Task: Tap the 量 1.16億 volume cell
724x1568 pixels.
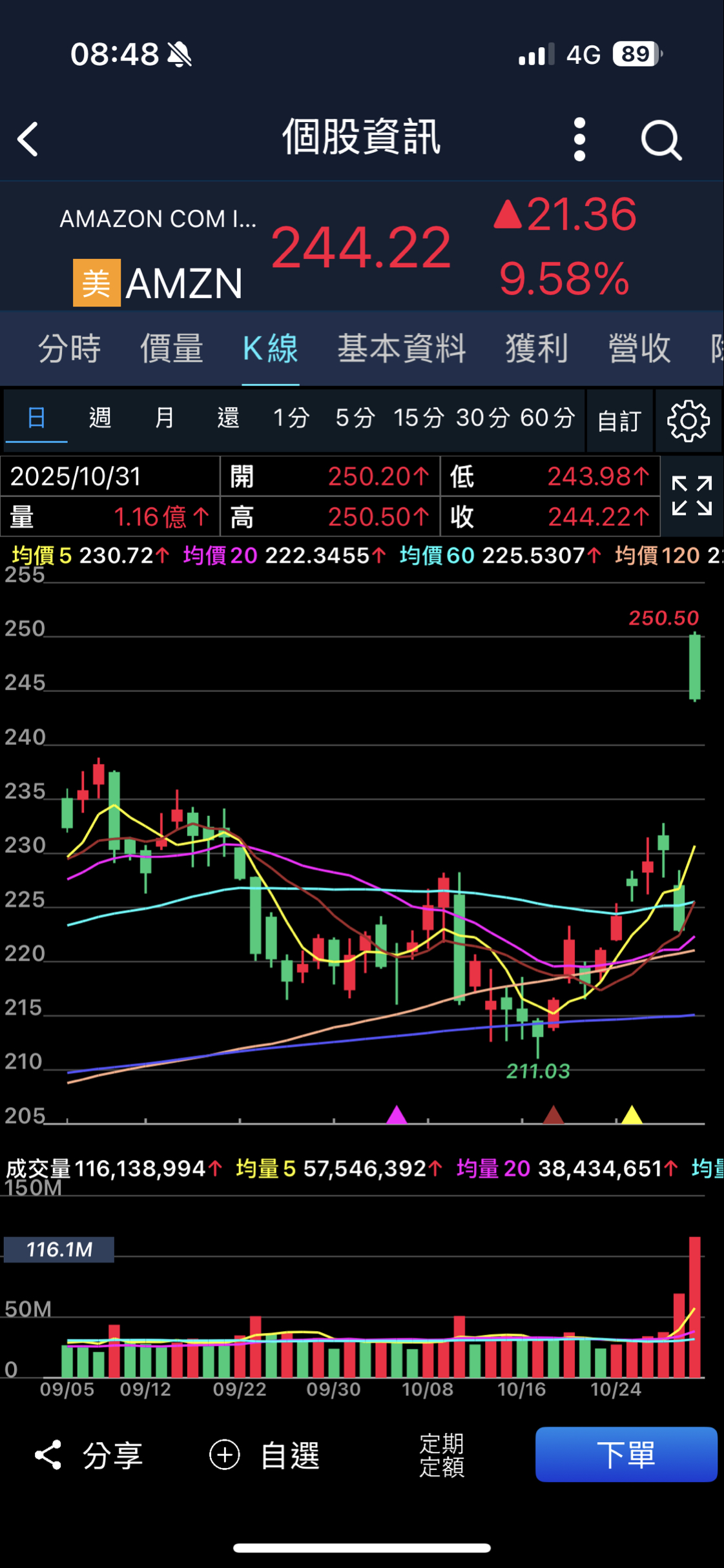Action: 110,516
